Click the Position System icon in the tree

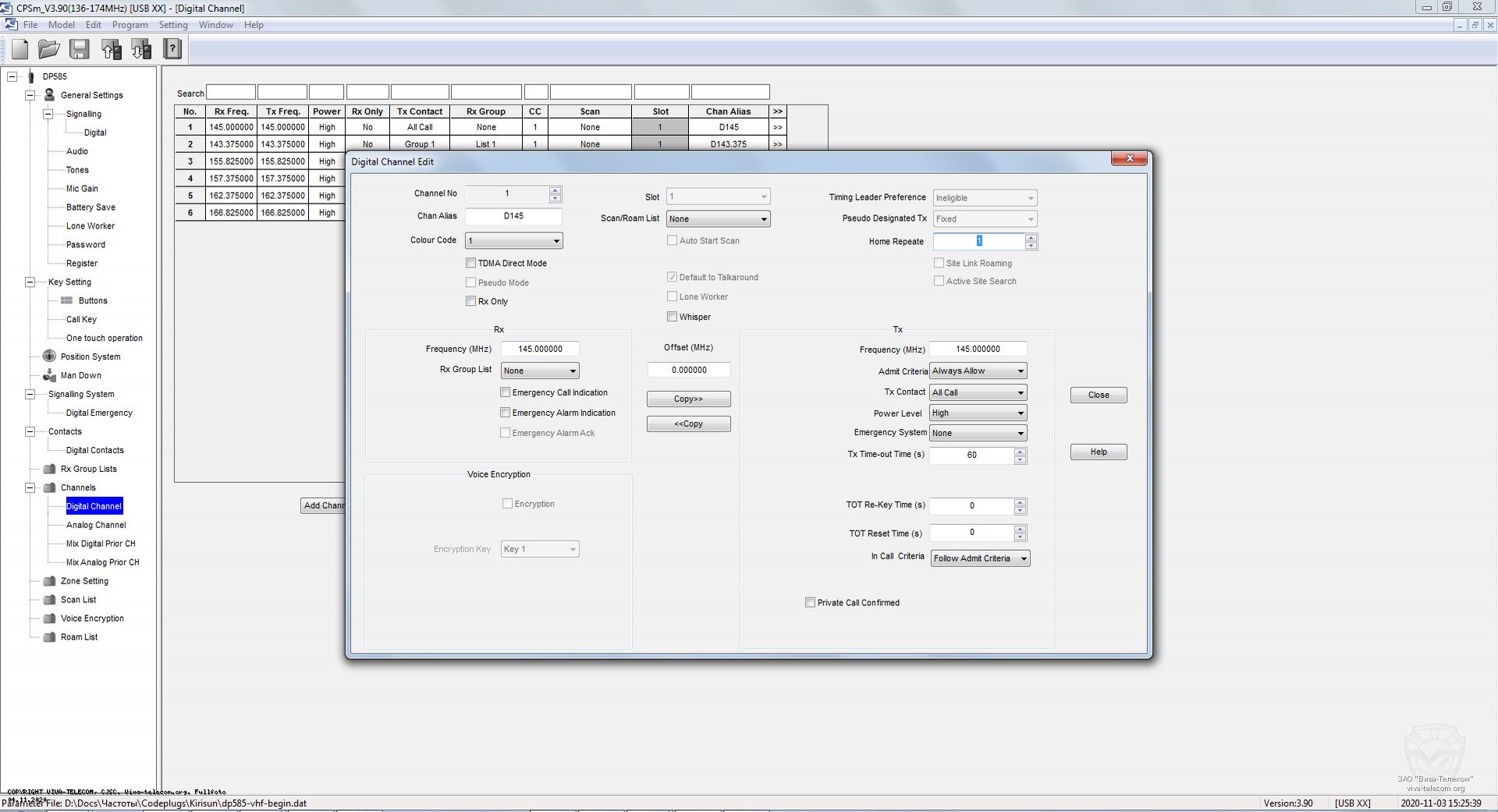click(49, 356)
